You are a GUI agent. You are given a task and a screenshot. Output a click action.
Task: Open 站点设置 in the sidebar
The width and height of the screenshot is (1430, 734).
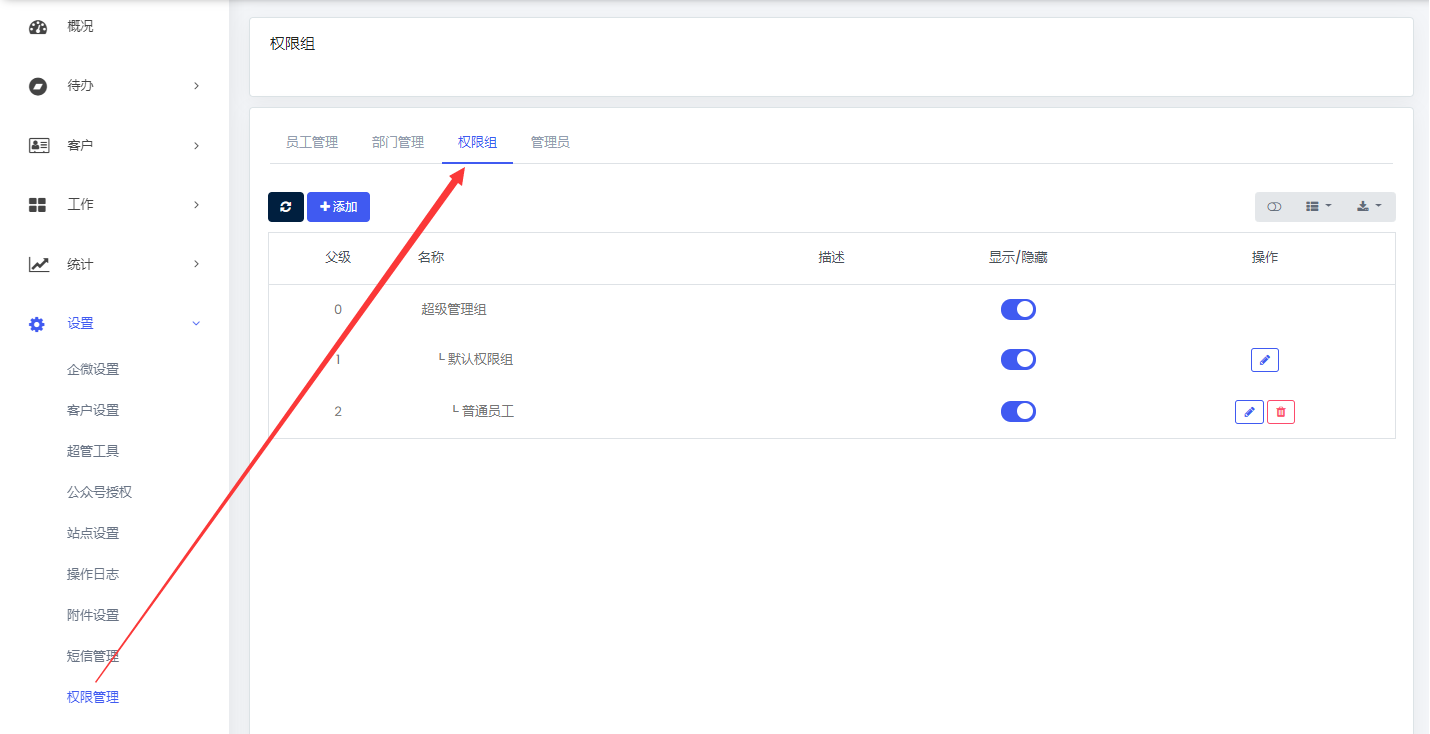click(93, 534)
